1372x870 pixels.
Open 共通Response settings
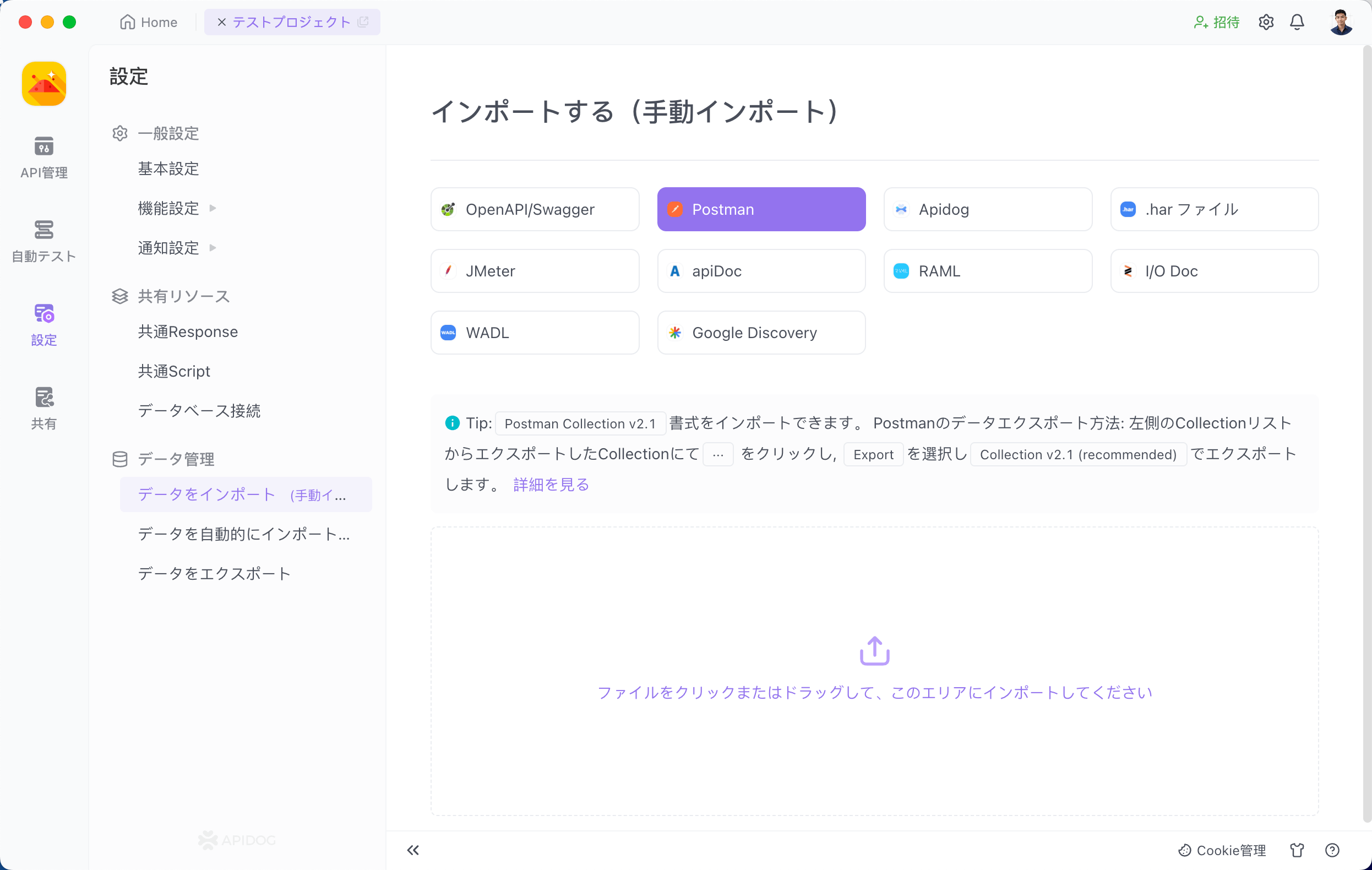[x=188, y=331]
